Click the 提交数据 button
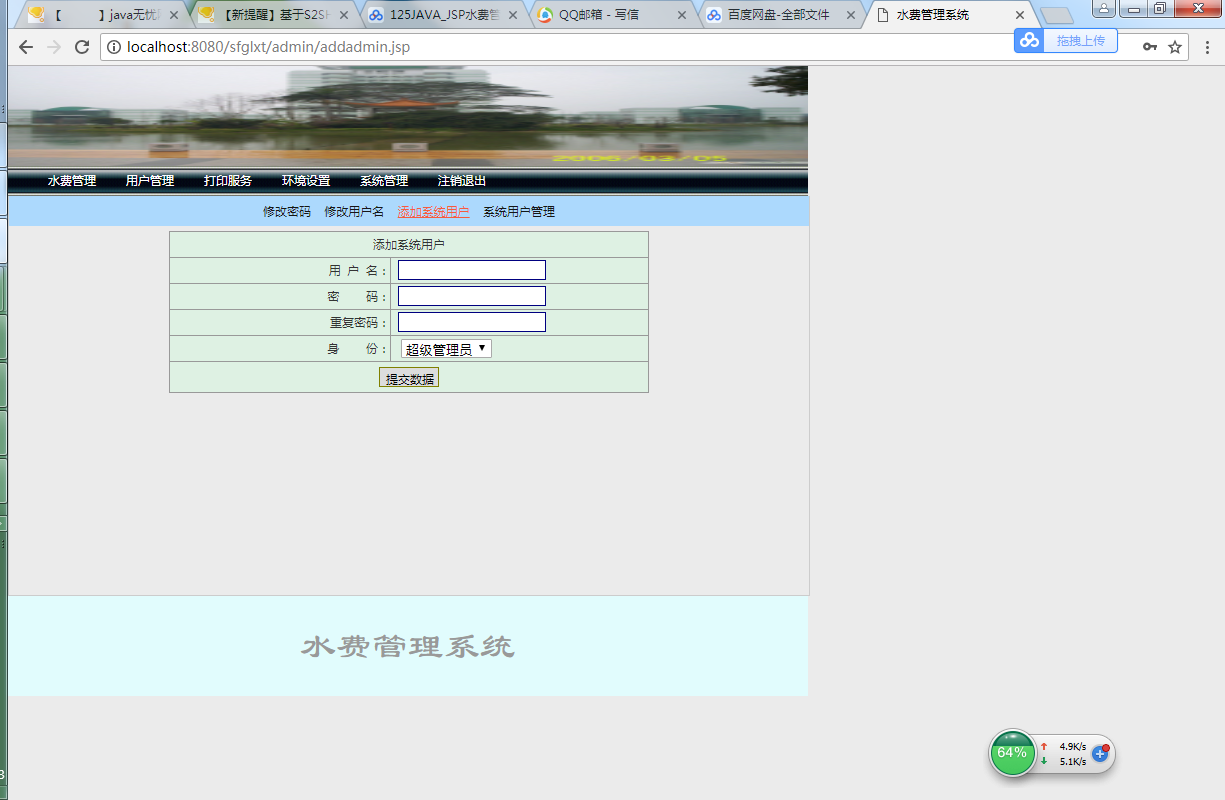 (409, 378)
